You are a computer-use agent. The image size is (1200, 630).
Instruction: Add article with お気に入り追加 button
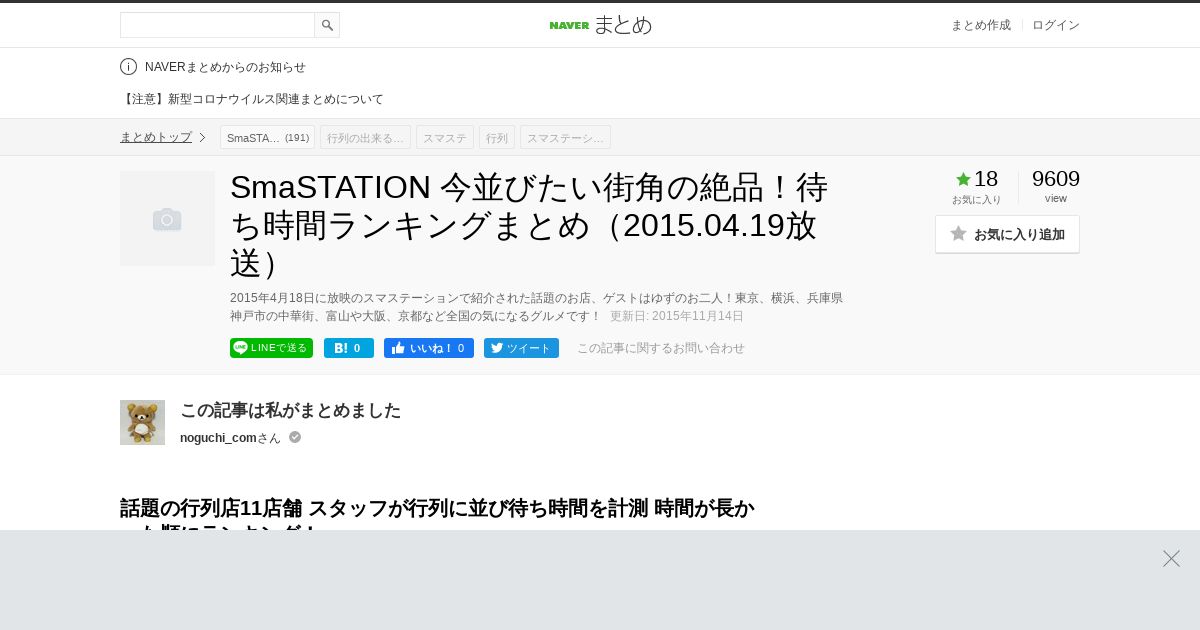[1007, 234]
